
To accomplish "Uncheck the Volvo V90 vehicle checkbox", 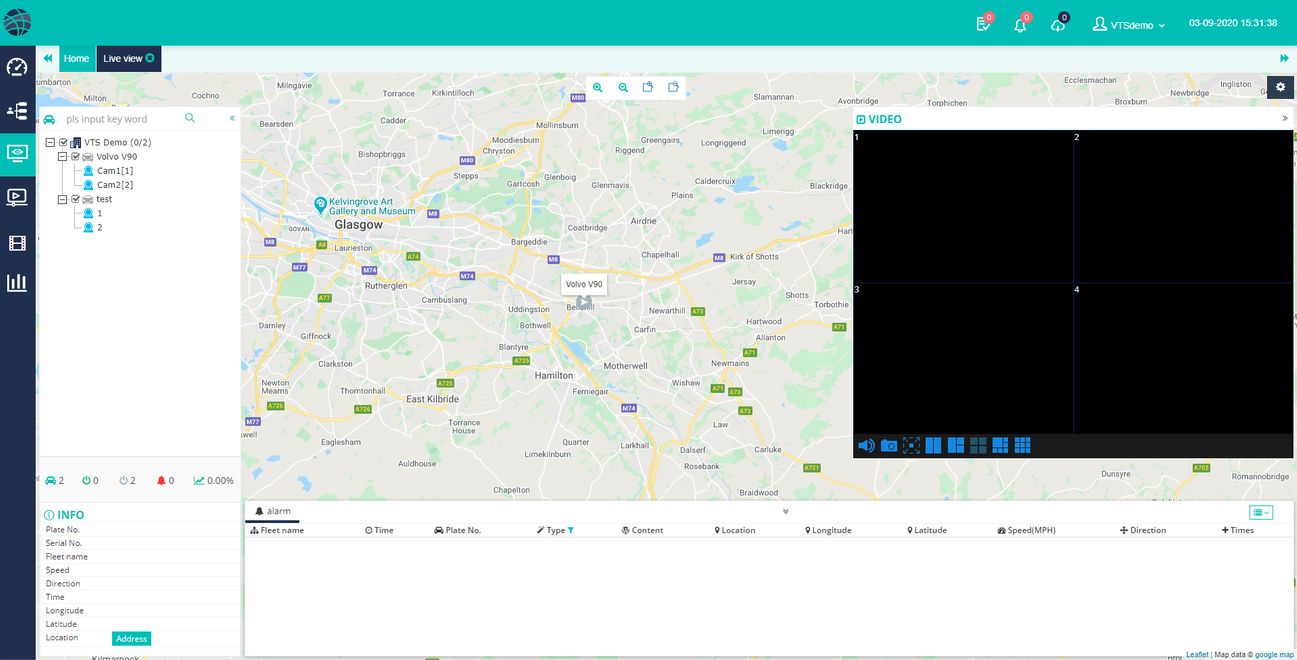I will coord(75,157).
